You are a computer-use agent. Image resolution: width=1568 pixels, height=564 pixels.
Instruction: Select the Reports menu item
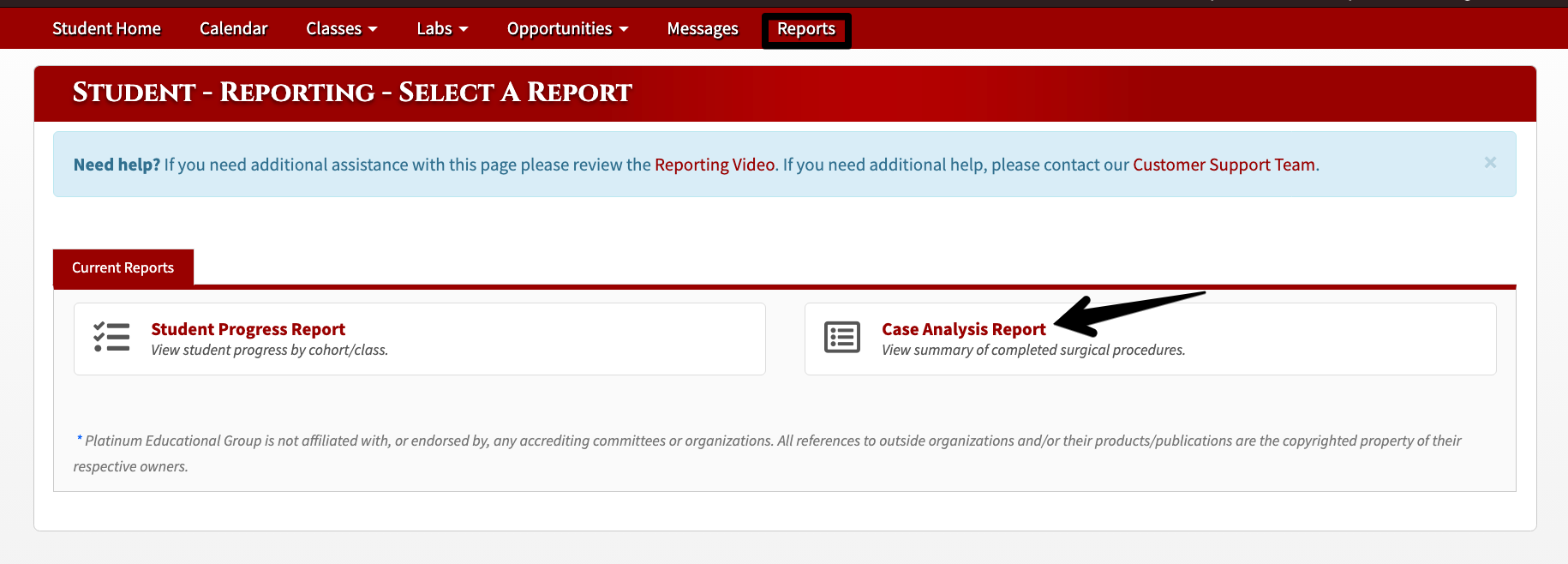coord(806,29)
